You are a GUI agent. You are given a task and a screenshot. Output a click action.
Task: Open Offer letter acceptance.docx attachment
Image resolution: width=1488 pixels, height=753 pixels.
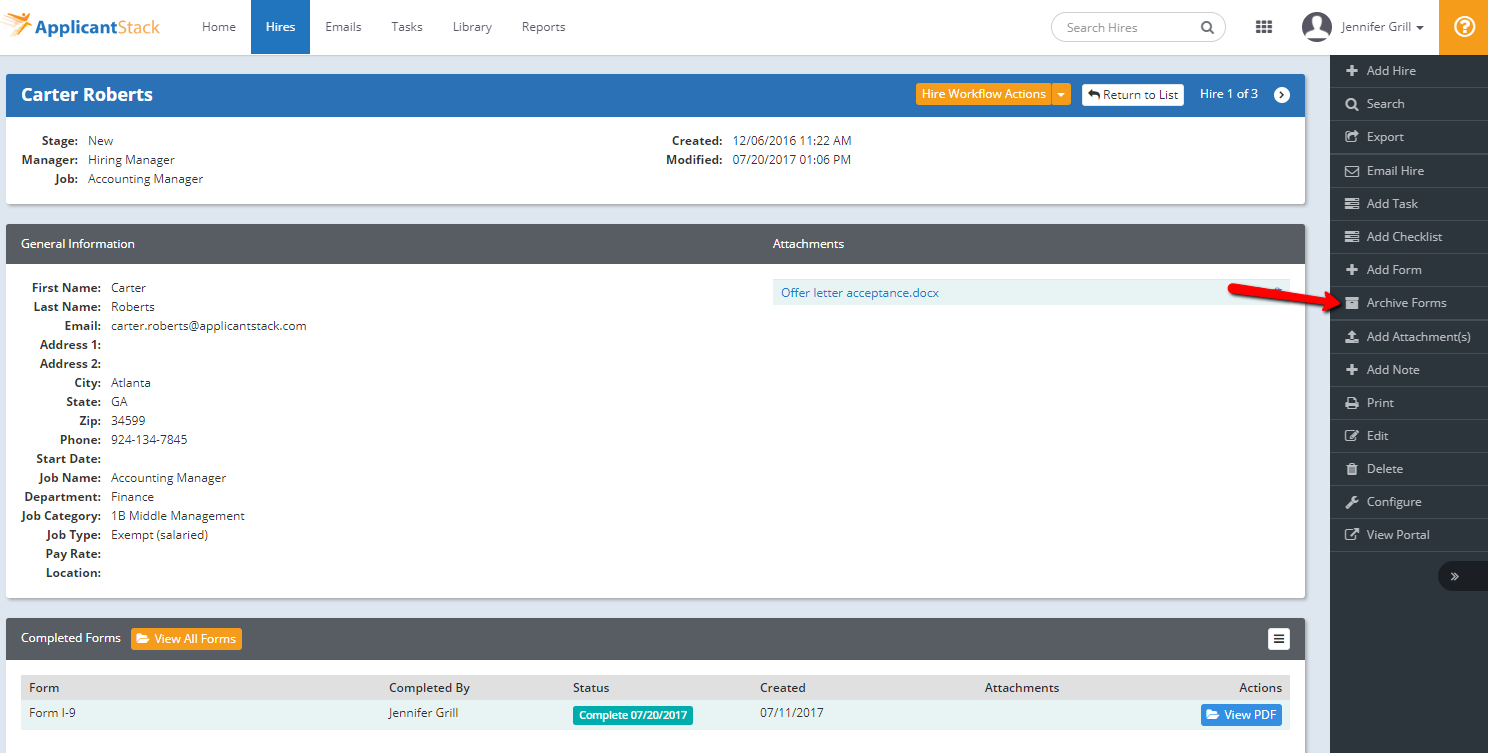point(859,293)
